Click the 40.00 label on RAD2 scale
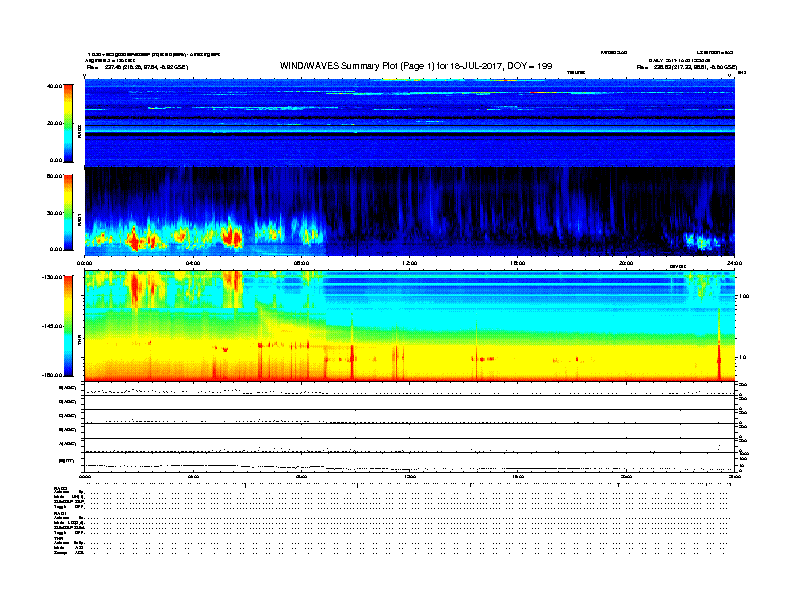This screenshot has height=612, width=792. pos(55,86)
